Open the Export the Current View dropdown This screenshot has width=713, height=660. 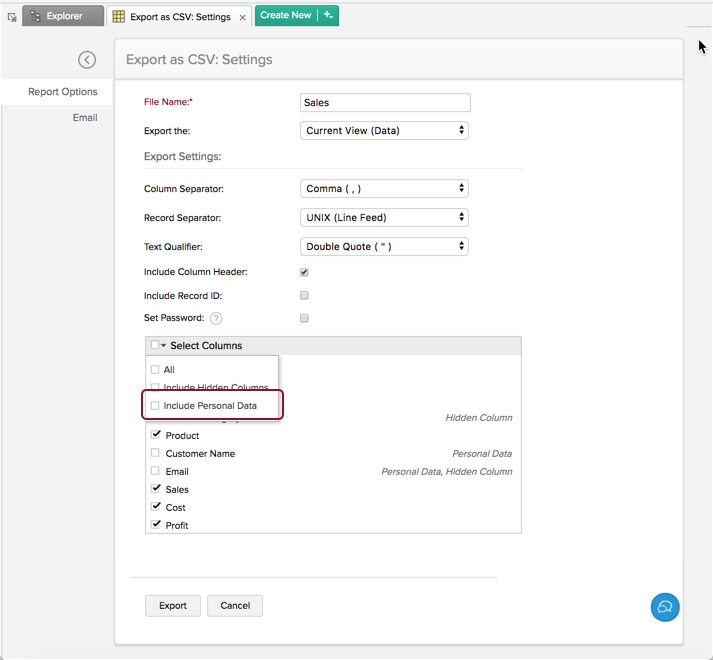pos(384,131)
